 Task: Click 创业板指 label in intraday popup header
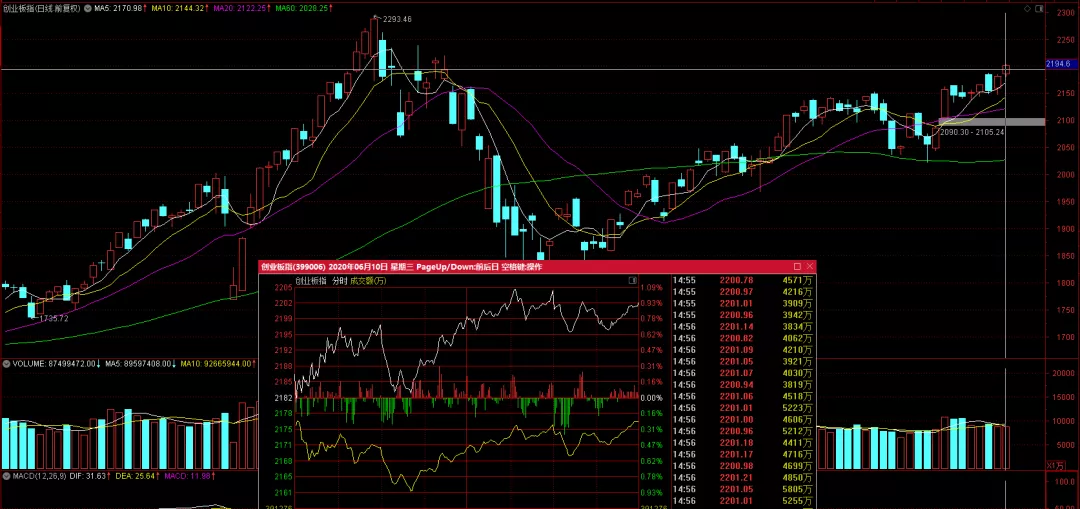click(x=311, y=281)
